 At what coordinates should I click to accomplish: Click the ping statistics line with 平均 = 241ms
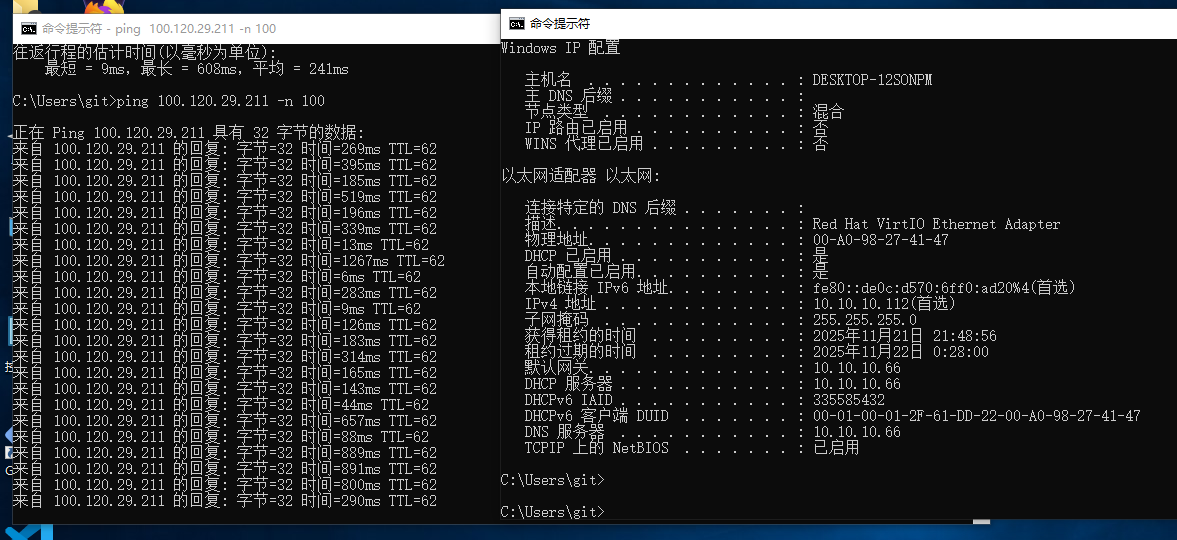coord(196,69)
